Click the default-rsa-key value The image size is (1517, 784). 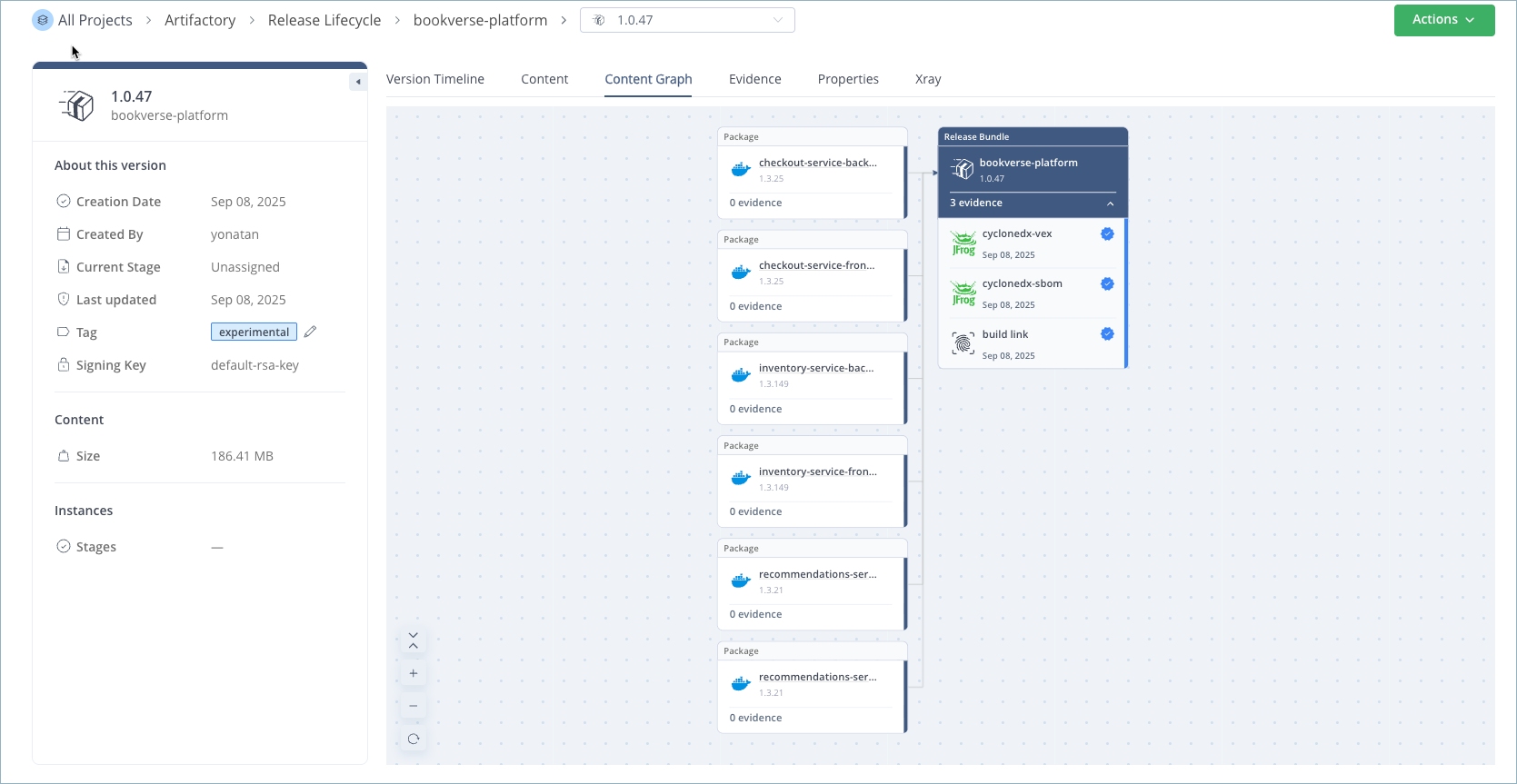click(x=254, y=365)
